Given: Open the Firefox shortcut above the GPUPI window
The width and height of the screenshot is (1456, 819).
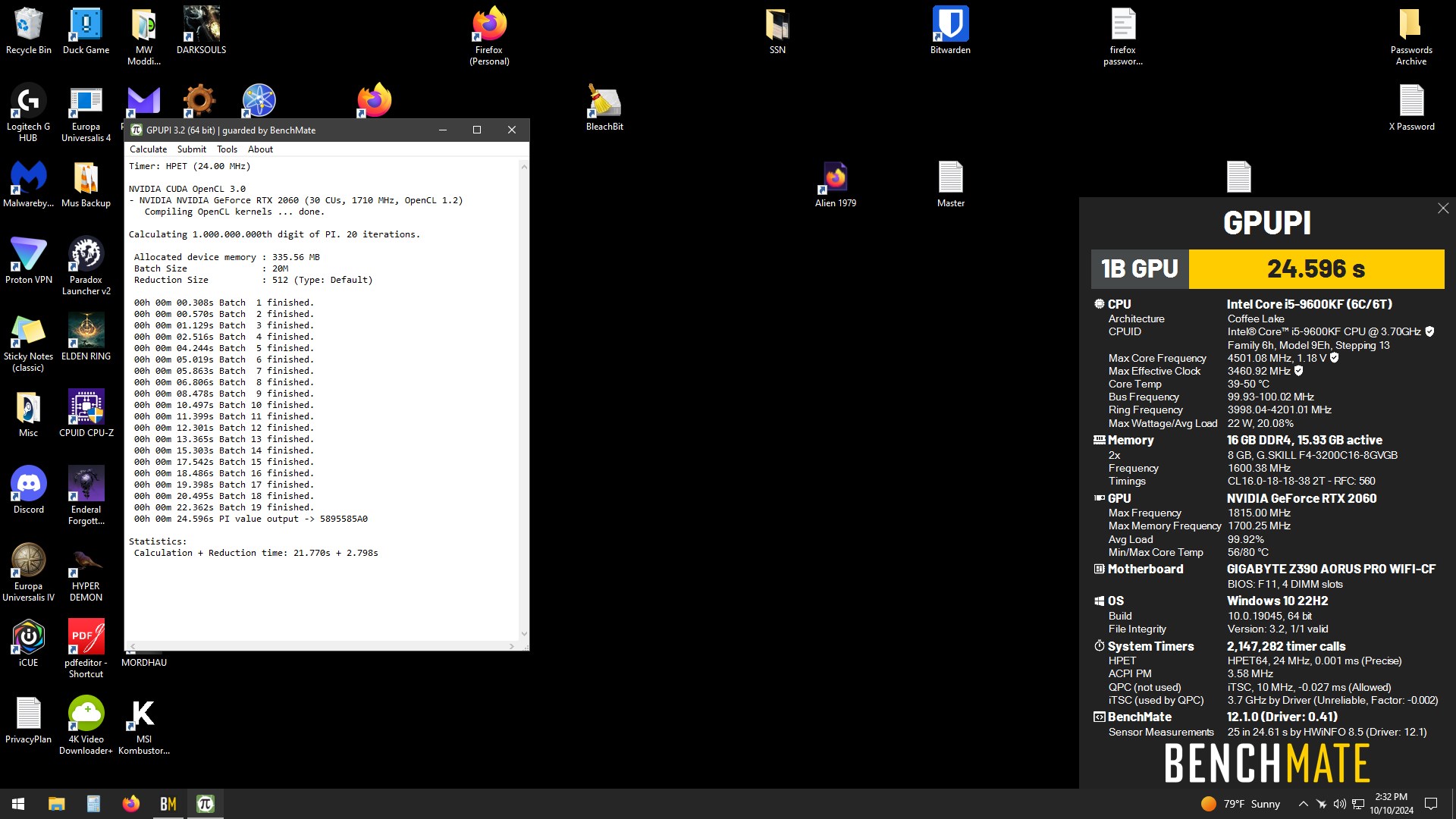Looking at the screenshot, I should pos(374,101).
